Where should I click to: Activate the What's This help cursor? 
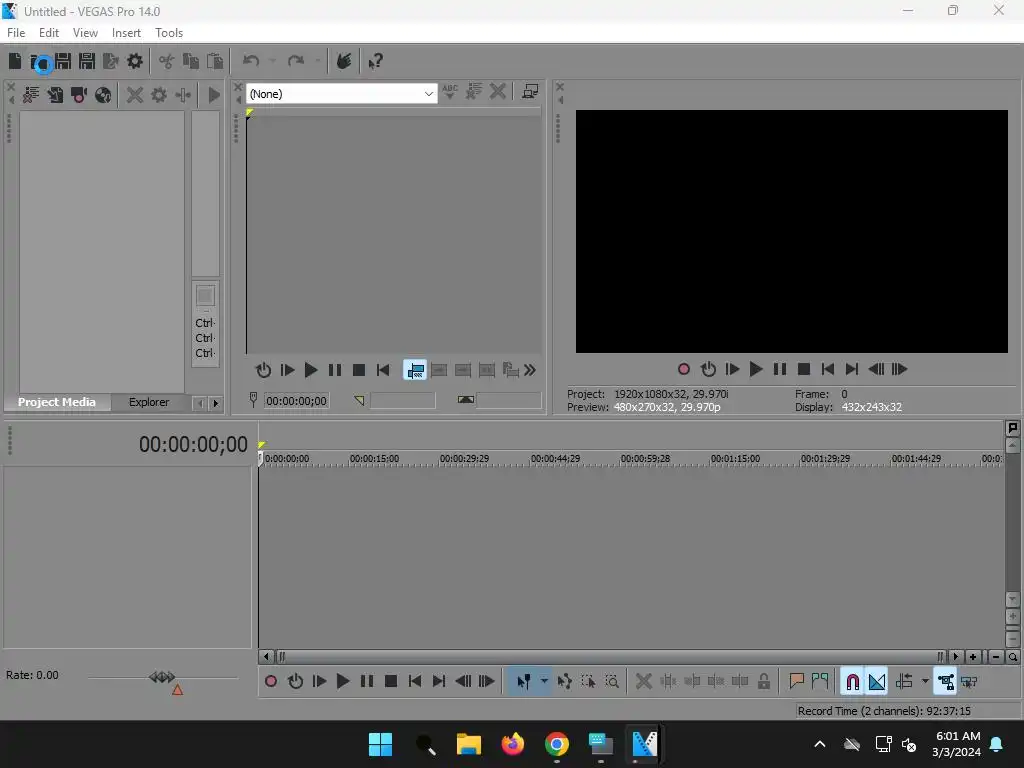[x=376, y=61]
